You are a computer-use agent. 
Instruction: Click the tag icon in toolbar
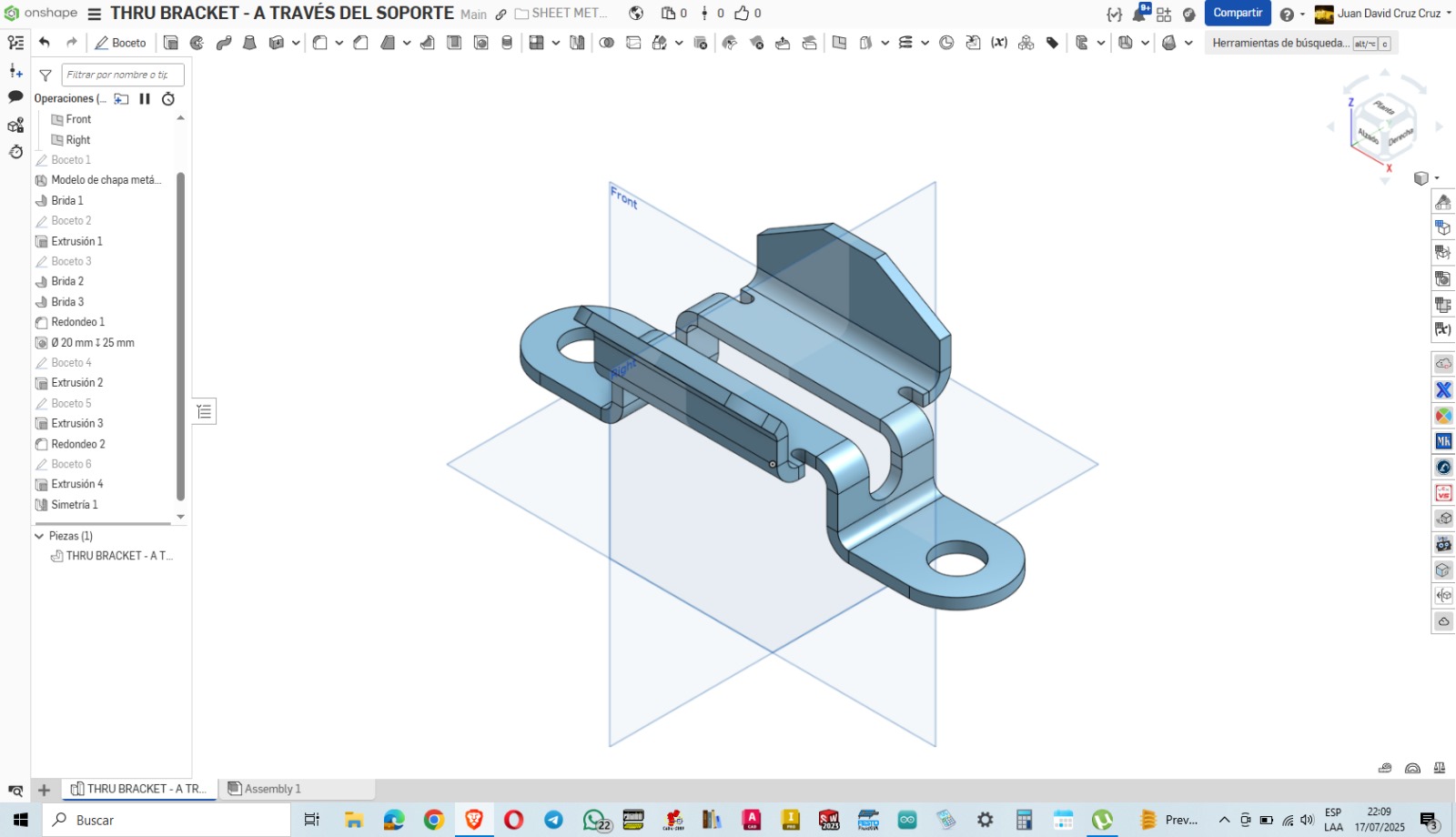point(1053,43)
